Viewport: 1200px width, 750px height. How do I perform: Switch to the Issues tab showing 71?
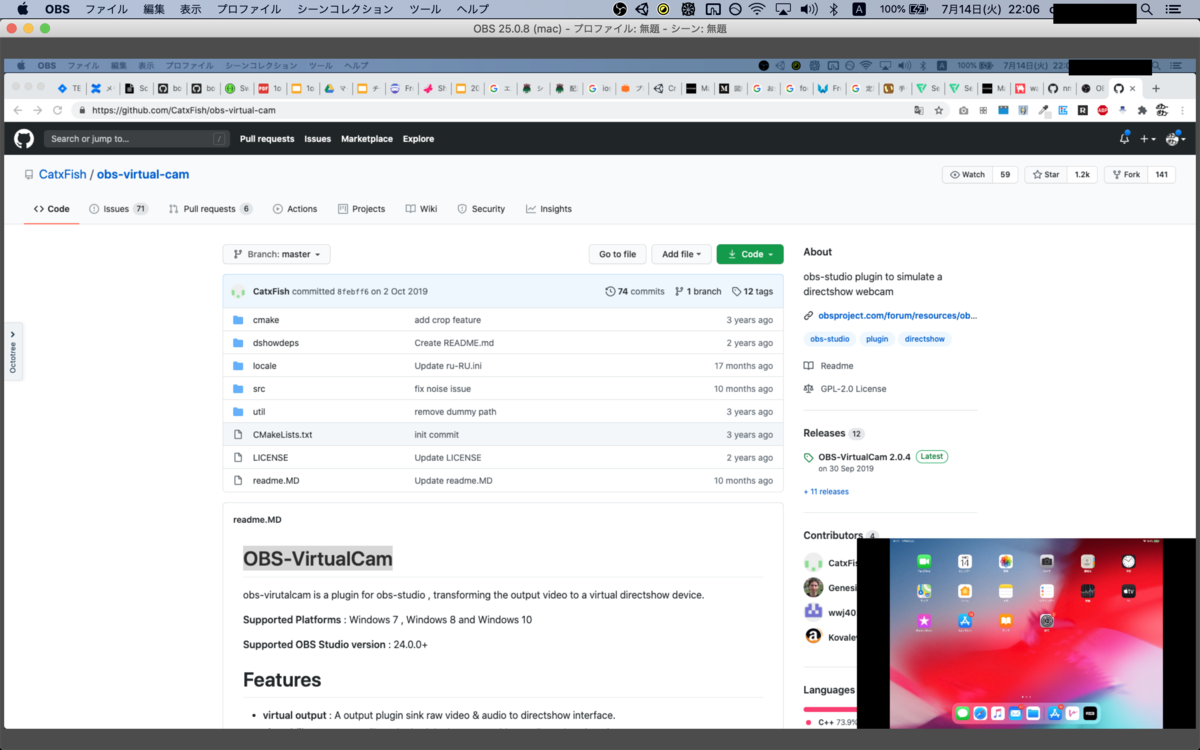[x=118, y=209]
